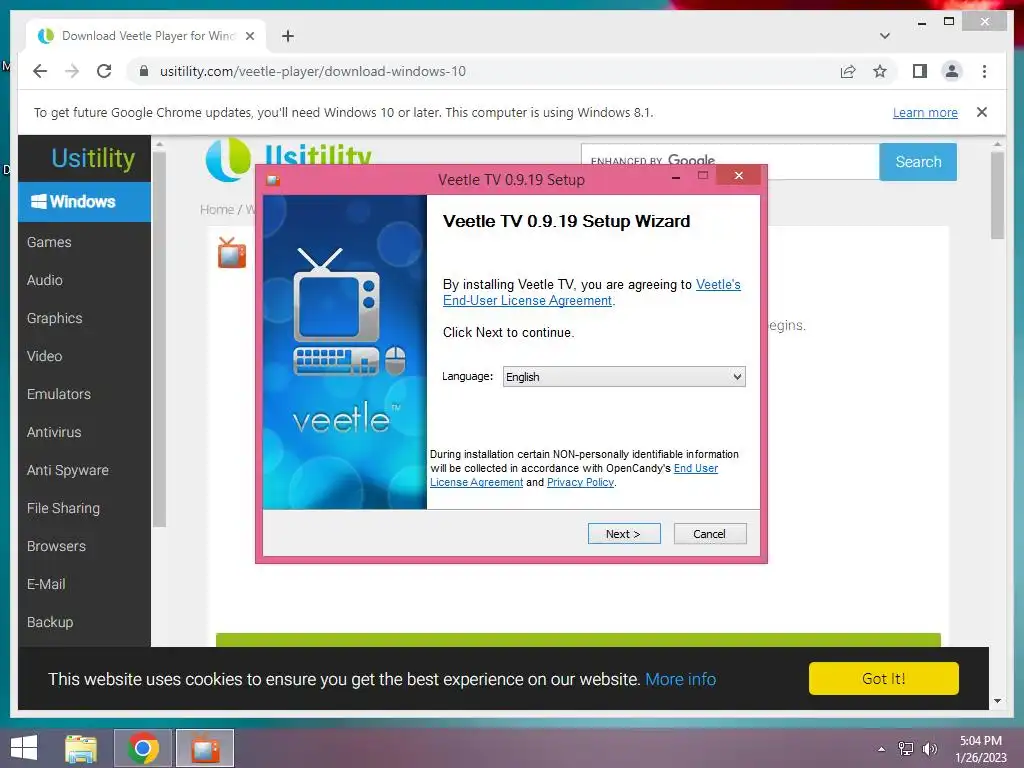
Task: Click Got It! on cookie banner
Action: click(x=883, y=679)
